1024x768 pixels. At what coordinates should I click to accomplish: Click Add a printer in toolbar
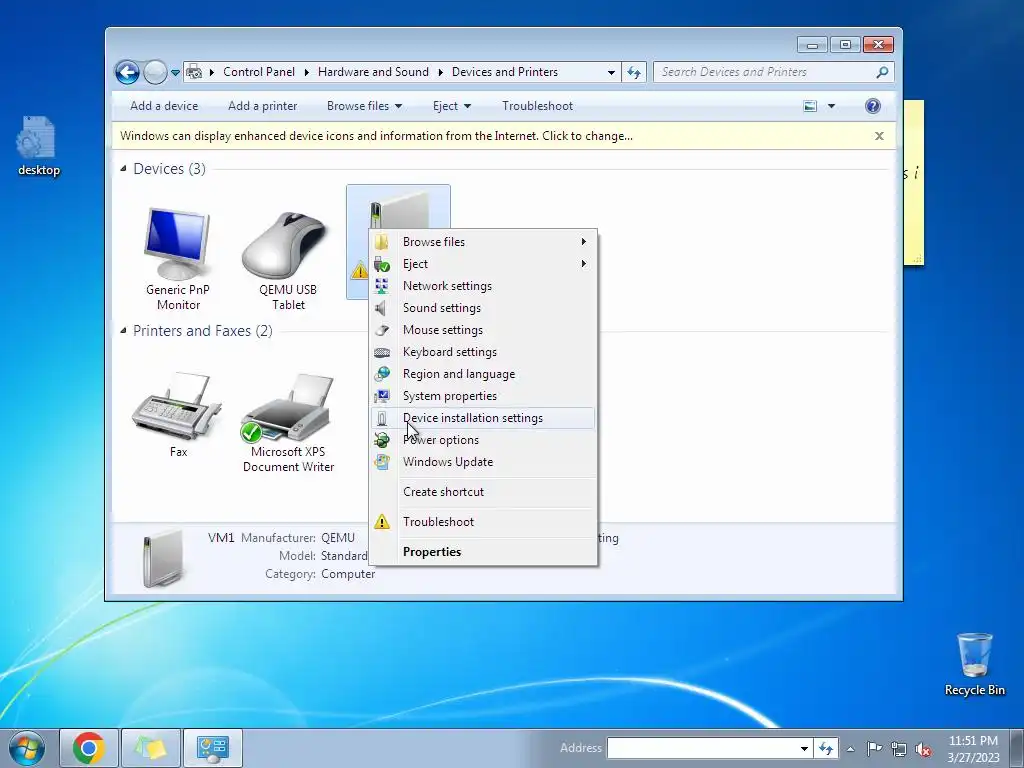[x=263, y=106]
